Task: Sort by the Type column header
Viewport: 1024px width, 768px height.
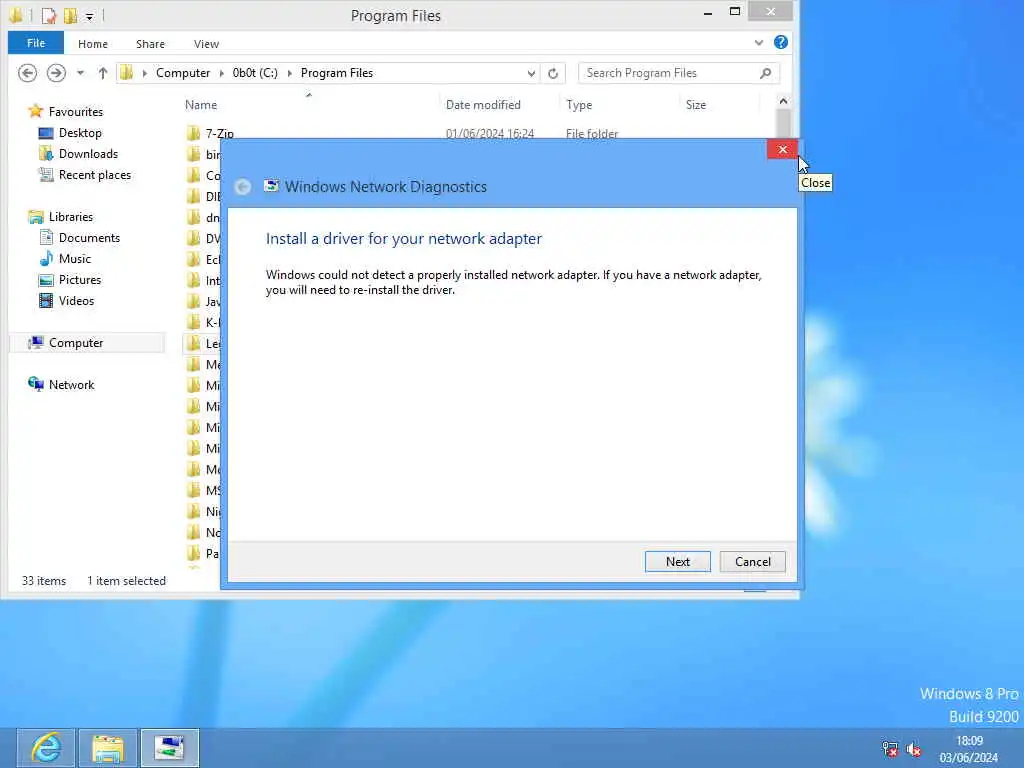Action: click(x=579, y=104)
